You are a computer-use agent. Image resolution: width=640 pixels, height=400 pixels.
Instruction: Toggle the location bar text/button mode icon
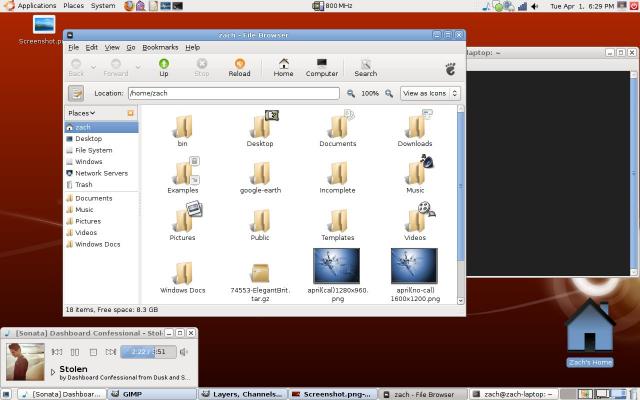(x=76, y=93)
